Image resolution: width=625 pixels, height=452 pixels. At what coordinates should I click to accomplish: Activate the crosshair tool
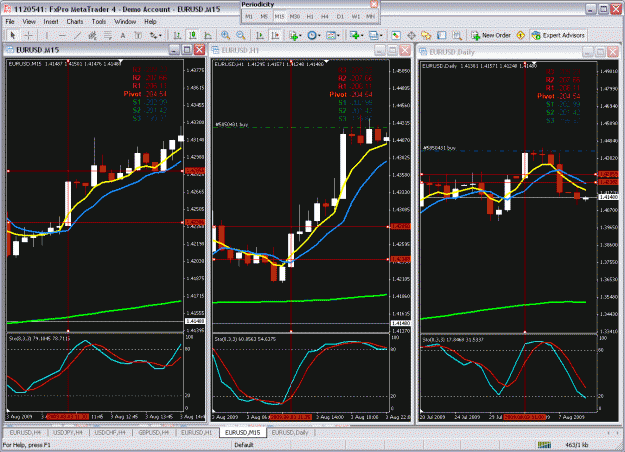click(x=28, y=35)
